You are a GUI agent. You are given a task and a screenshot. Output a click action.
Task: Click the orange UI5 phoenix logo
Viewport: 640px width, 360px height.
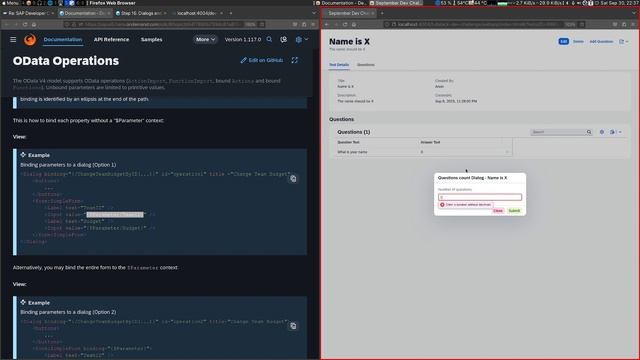point(30,40)
